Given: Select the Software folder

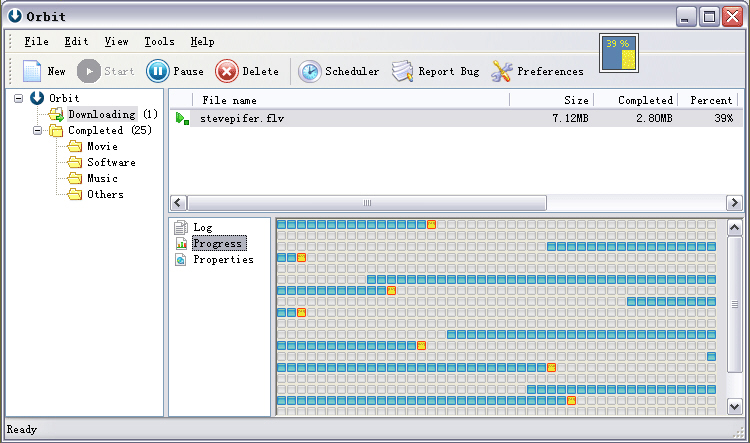Looking at the screenshot, I should (110, 162).
